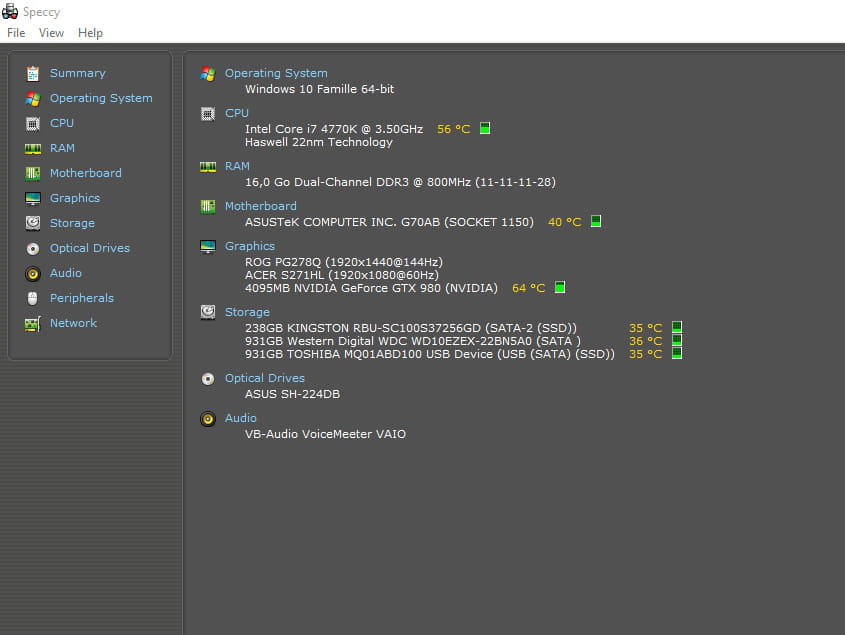Select Optical Drives in the sidebar
Image resolution: width=845 pixels, height=635 pixels.
[90, 248]
